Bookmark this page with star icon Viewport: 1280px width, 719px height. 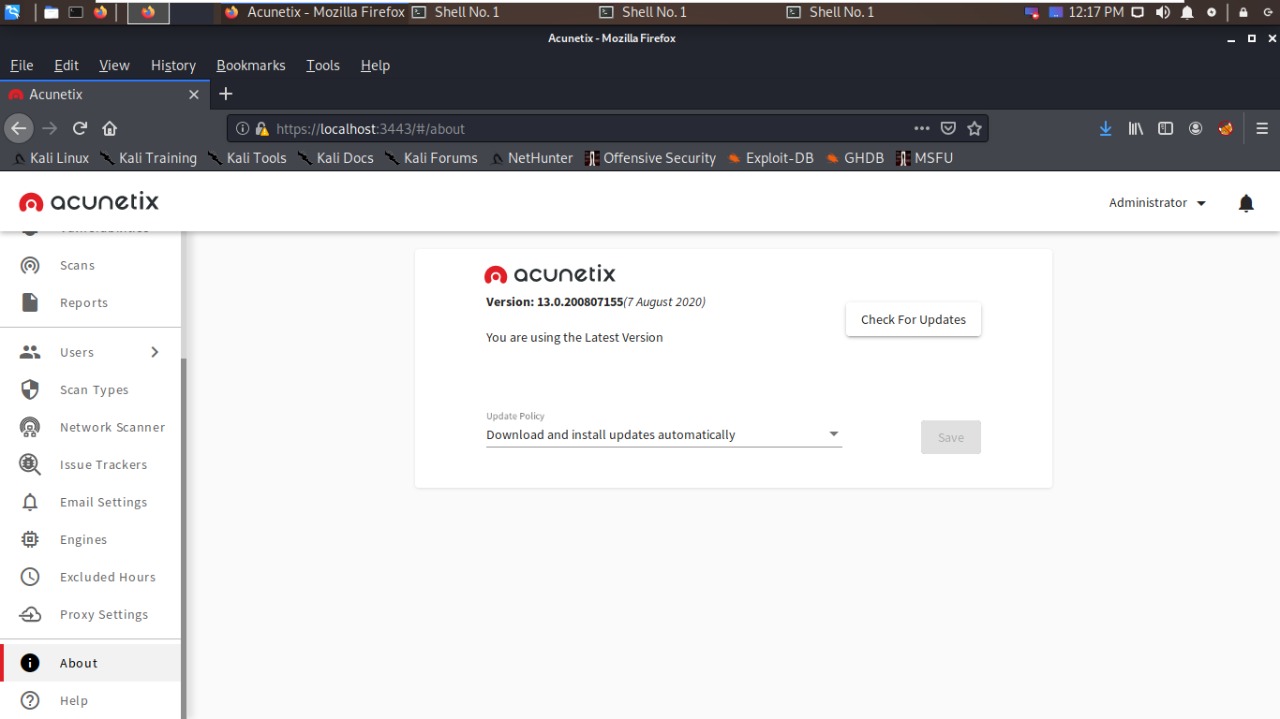click(x=974, y=128)
